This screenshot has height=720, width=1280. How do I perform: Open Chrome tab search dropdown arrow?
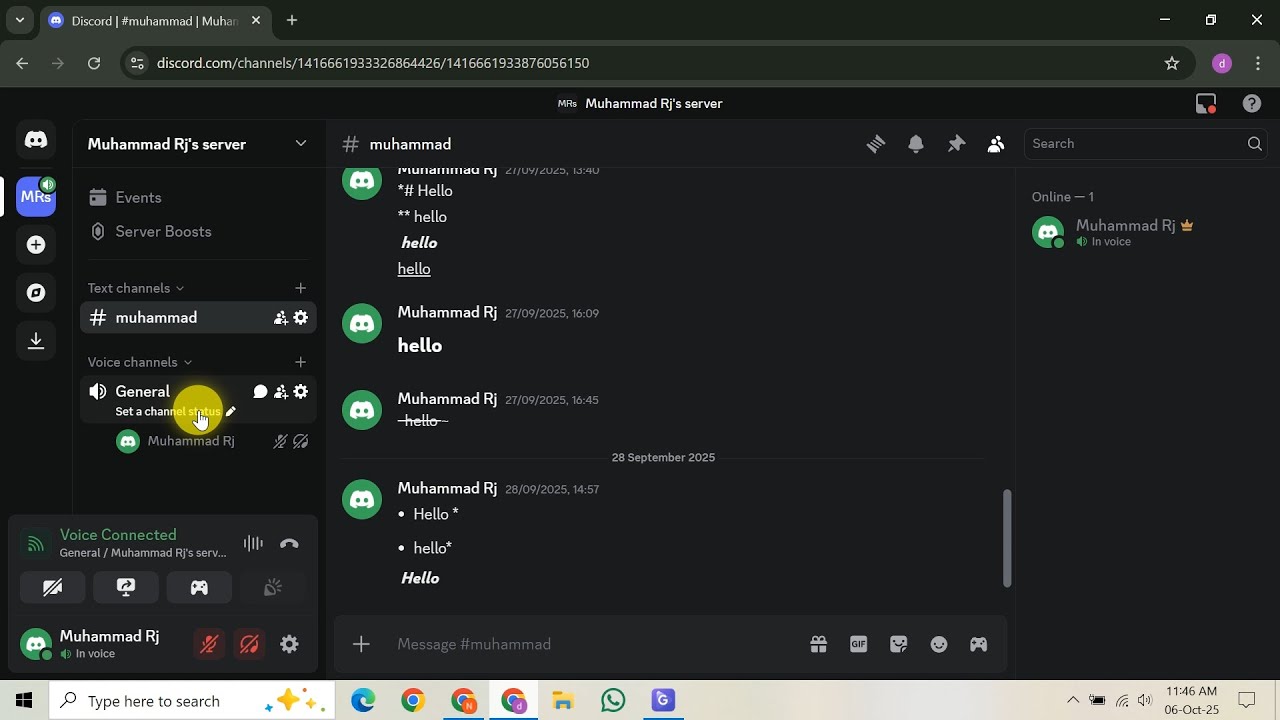(x=19, y=20)
